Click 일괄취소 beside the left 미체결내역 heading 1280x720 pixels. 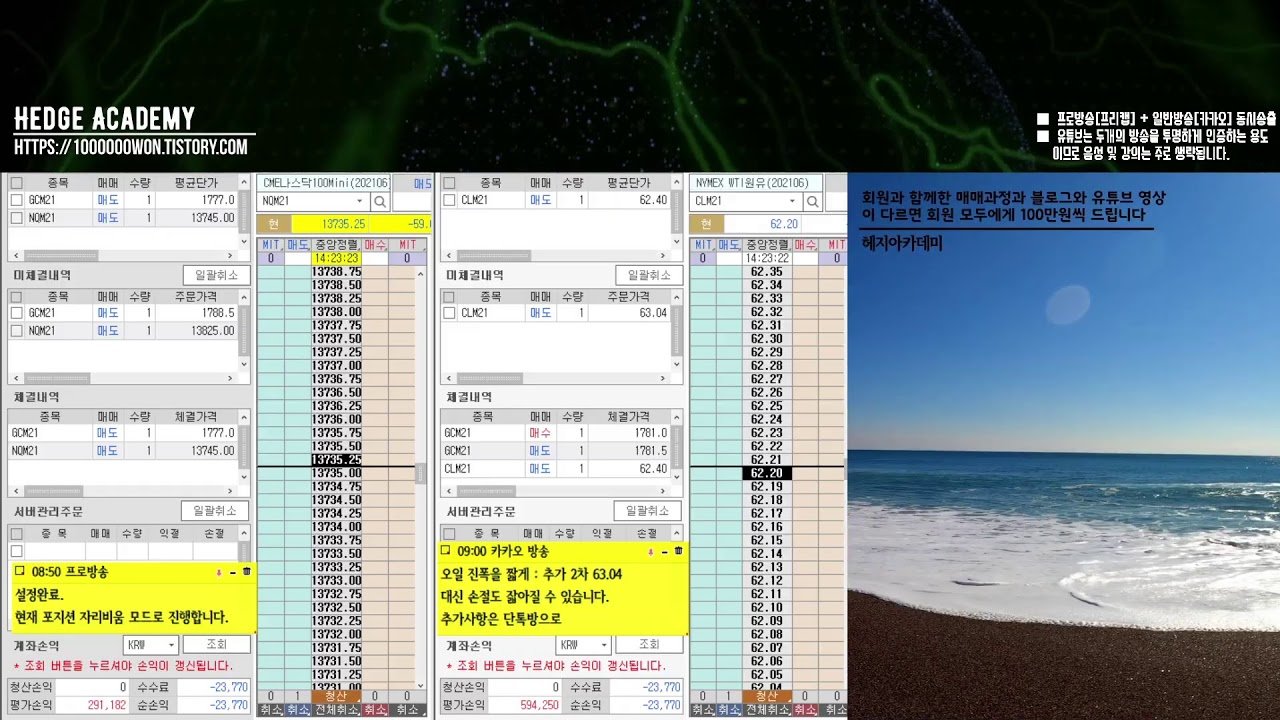[216, 275]
